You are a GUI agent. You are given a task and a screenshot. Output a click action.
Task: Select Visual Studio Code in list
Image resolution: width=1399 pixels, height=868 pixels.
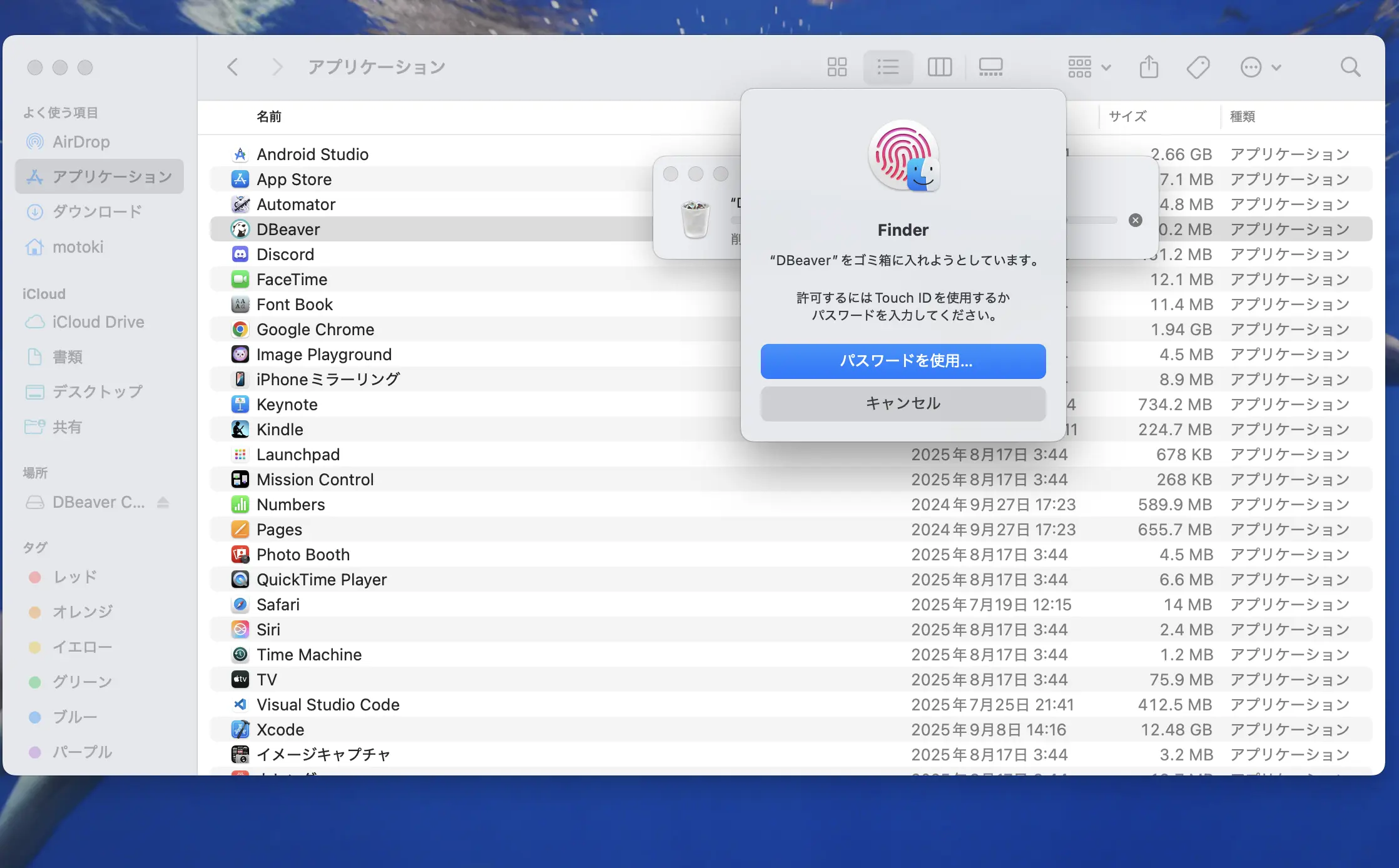tap(328, 705)
